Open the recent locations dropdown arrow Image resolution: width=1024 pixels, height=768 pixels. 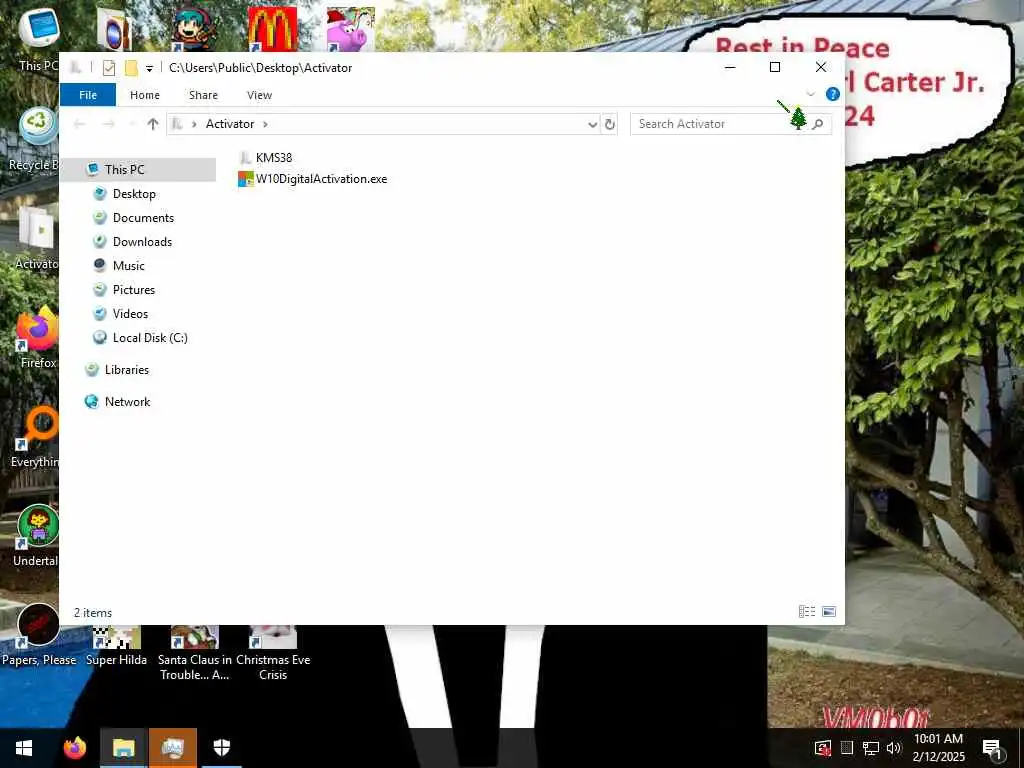pos(131,124)
